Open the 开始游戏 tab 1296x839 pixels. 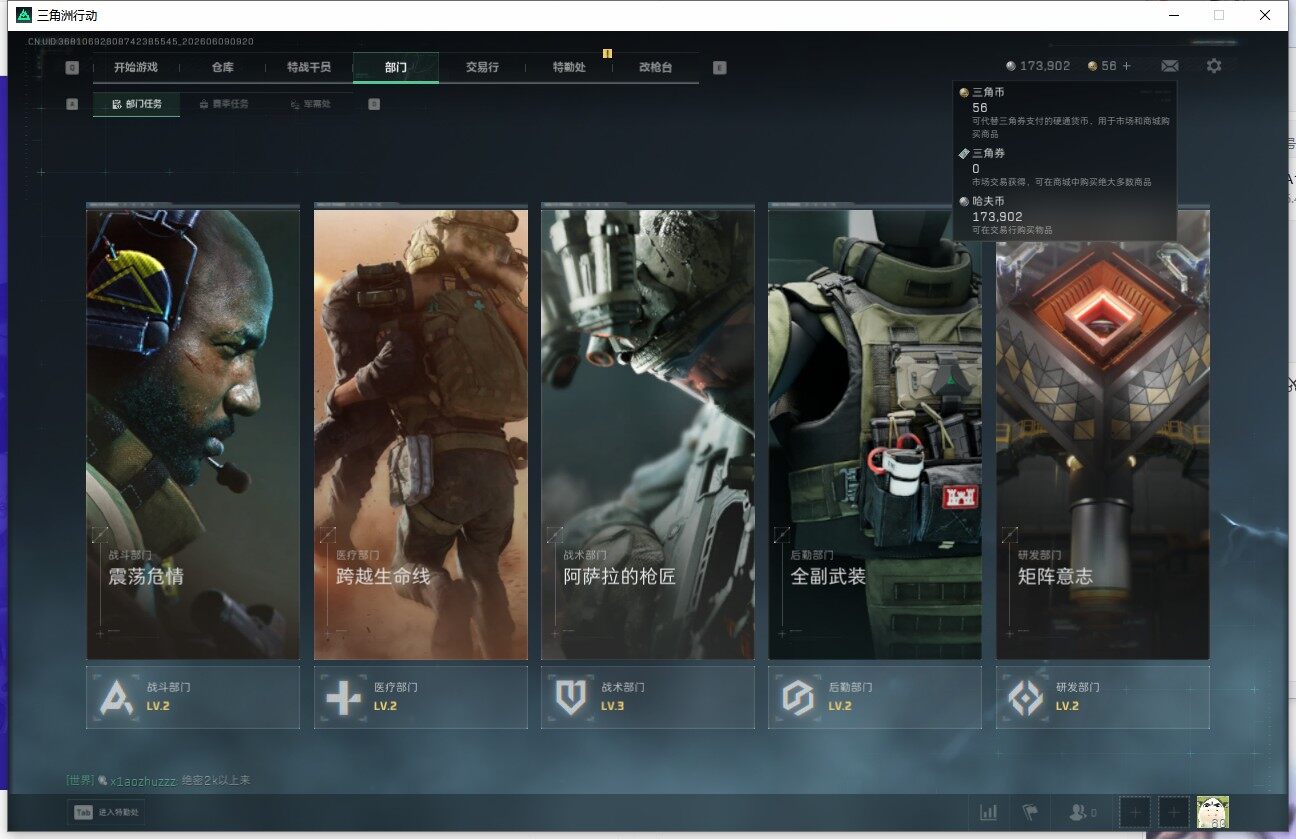[135, 67]
